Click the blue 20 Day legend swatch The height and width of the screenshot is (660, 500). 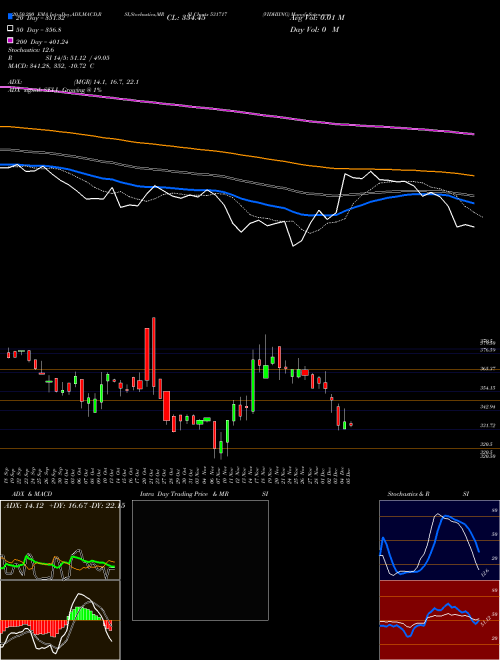[10, 17]
